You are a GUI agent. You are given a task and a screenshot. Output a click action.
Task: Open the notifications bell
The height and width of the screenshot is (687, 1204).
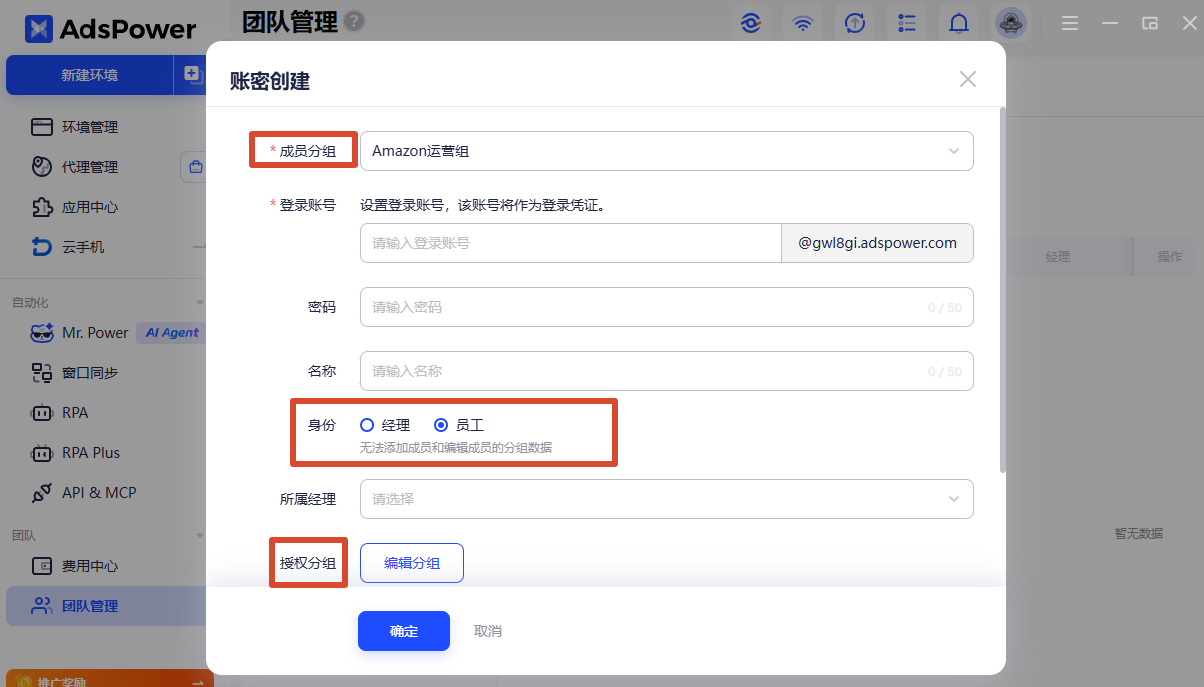(959, 23)
